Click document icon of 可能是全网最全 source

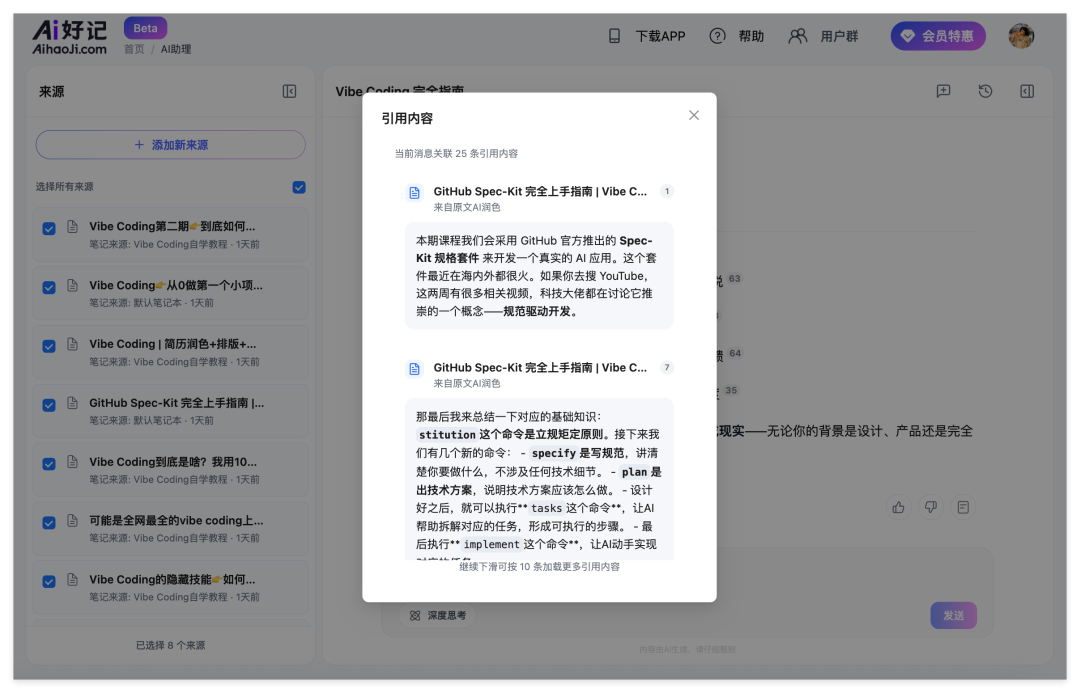72,521
